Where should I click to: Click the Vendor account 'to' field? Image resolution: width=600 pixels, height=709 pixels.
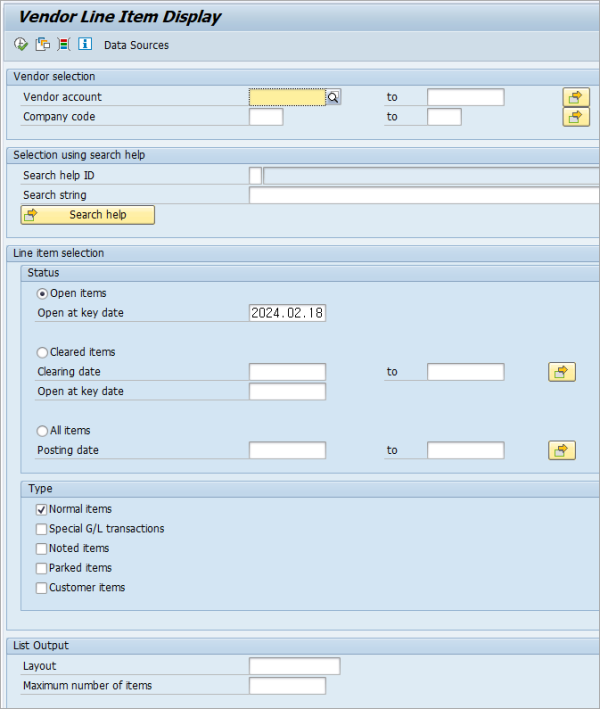coord(466,97)
